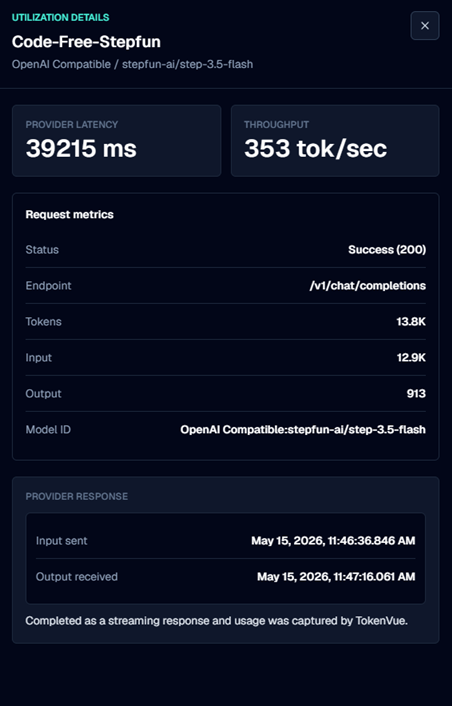
Task: Select the Provider Latency card
Action: click(117, 140)
